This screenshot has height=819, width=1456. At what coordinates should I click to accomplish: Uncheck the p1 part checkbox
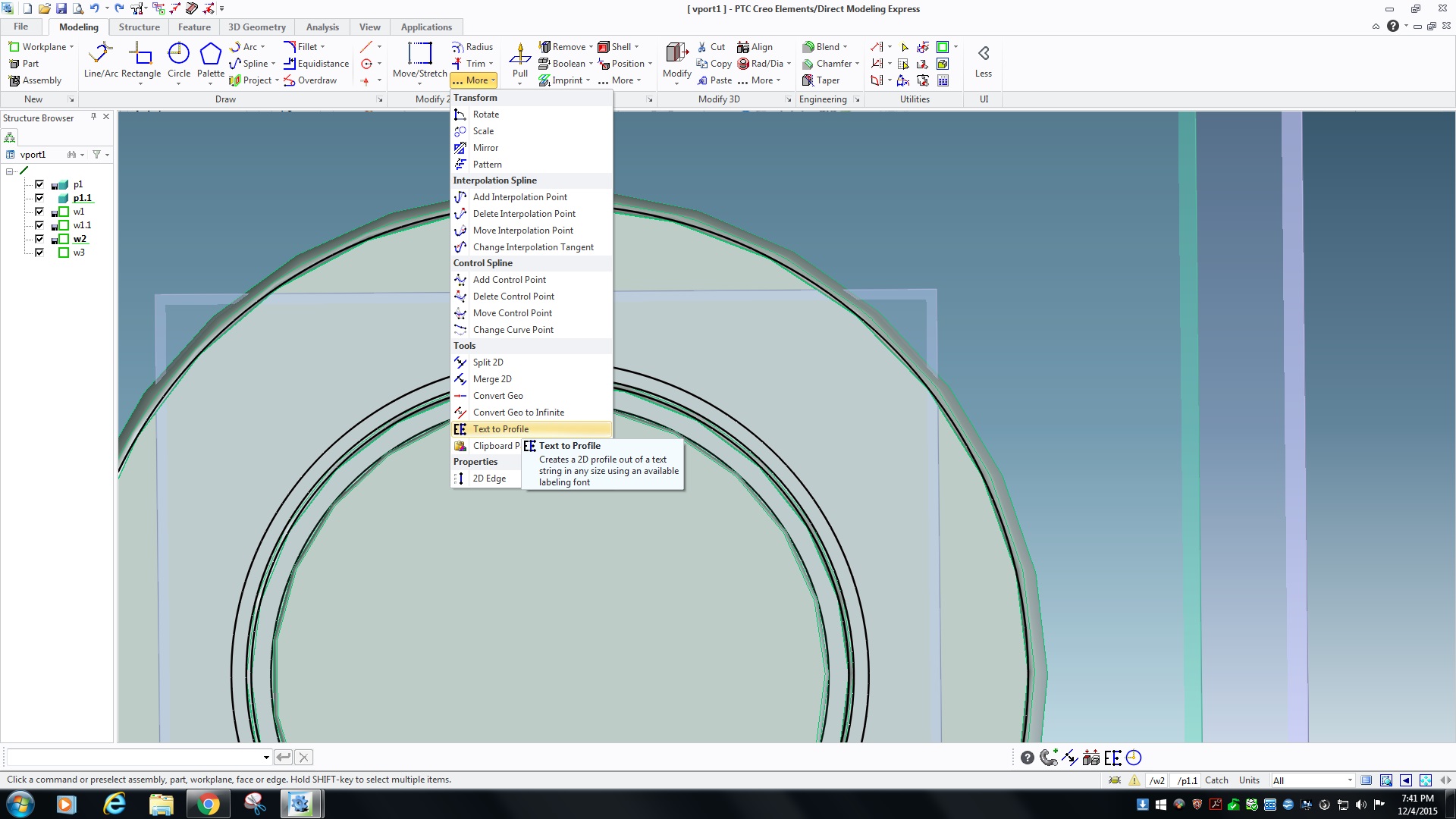pyautogui.click(x=39, y=184)
